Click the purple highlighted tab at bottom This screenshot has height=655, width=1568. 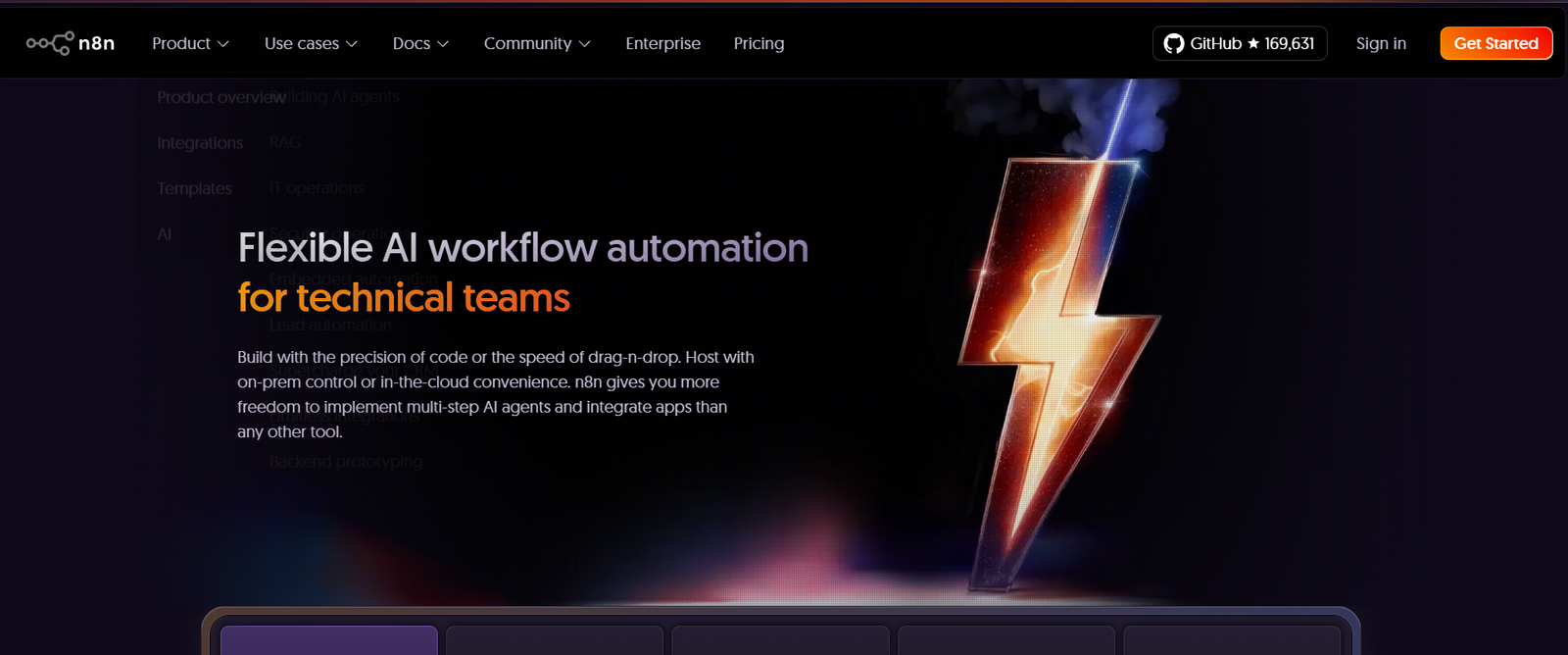[329, 640]
